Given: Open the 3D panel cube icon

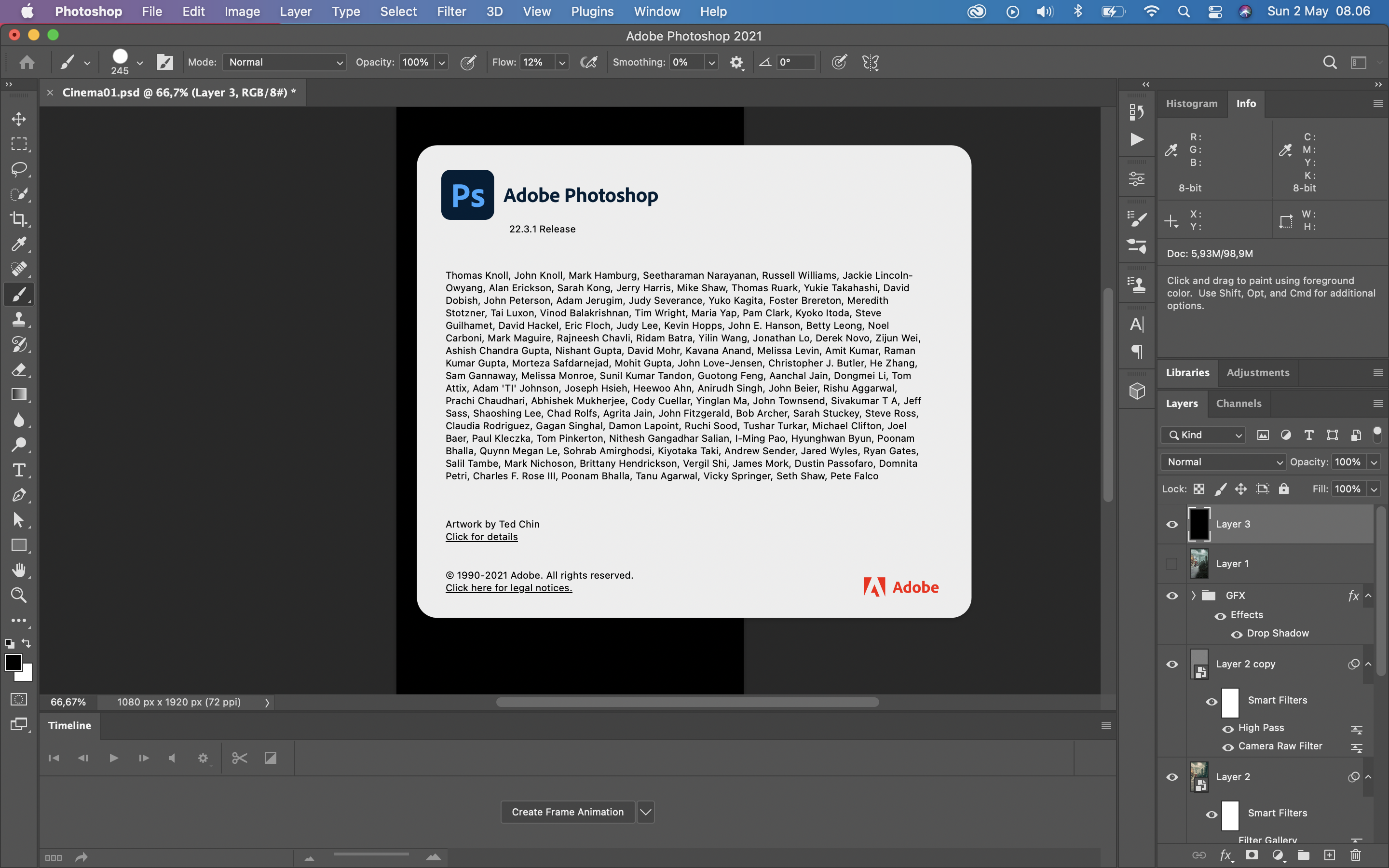Looking at the screenshot, I should (x=1137, y=391).
